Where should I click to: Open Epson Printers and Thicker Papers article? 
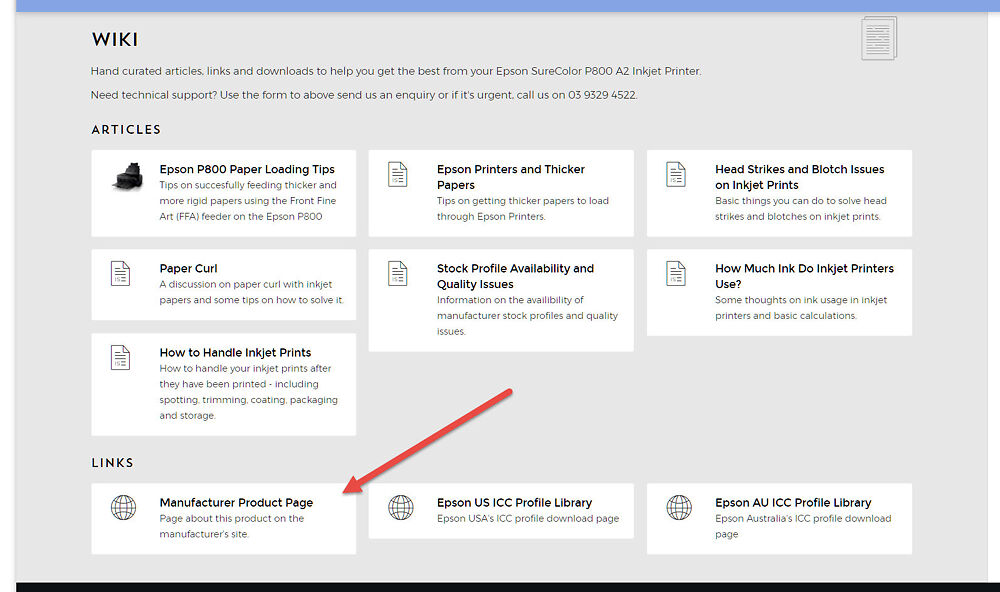pyautogui.click(x=511, y=177)
